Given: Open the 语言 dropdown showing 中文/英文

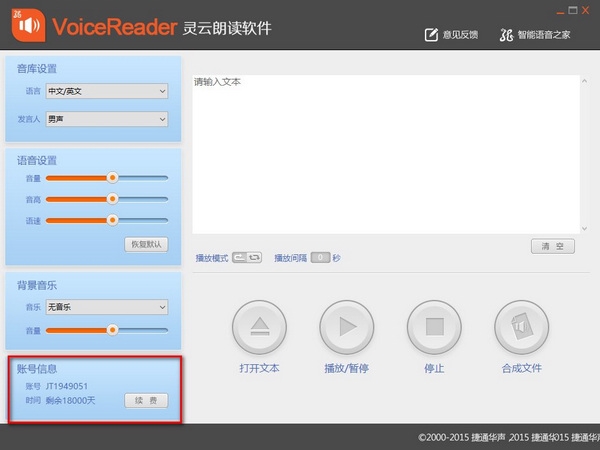Looking at the screenshot, I should click(107, 91).
